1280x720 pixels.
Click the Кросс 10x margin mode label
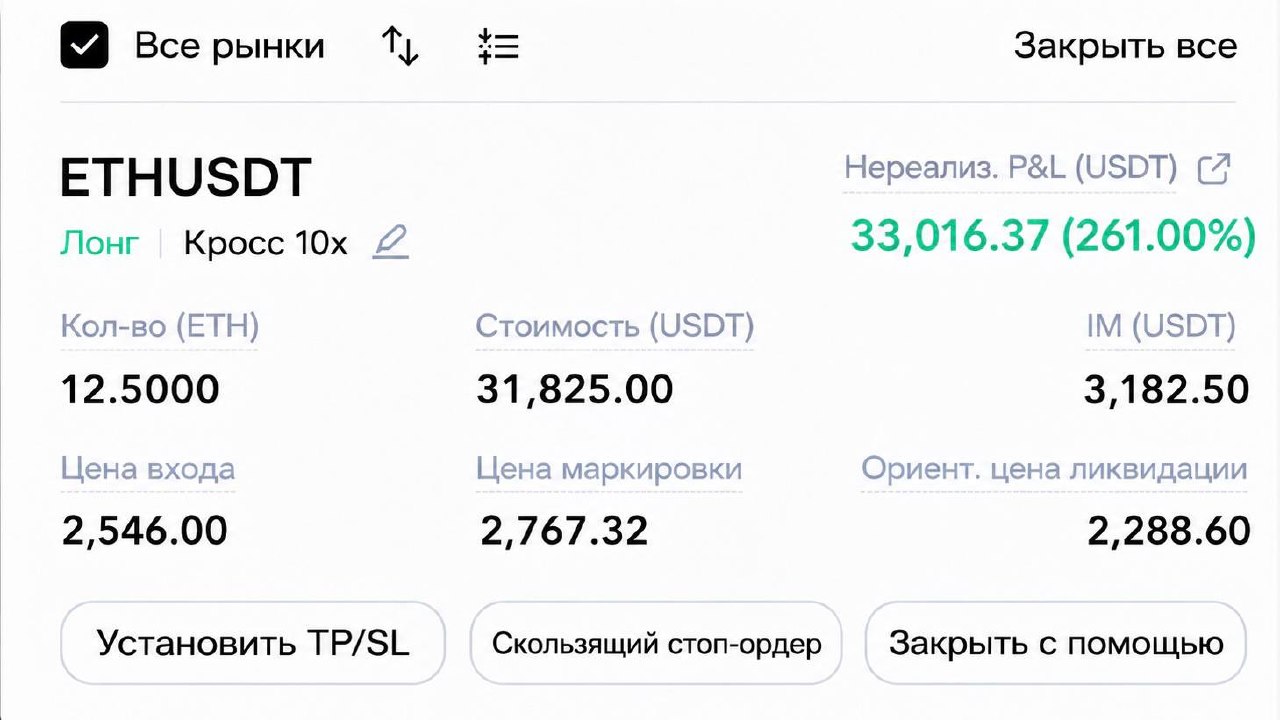pyautogui.click(x=265, y=243)
